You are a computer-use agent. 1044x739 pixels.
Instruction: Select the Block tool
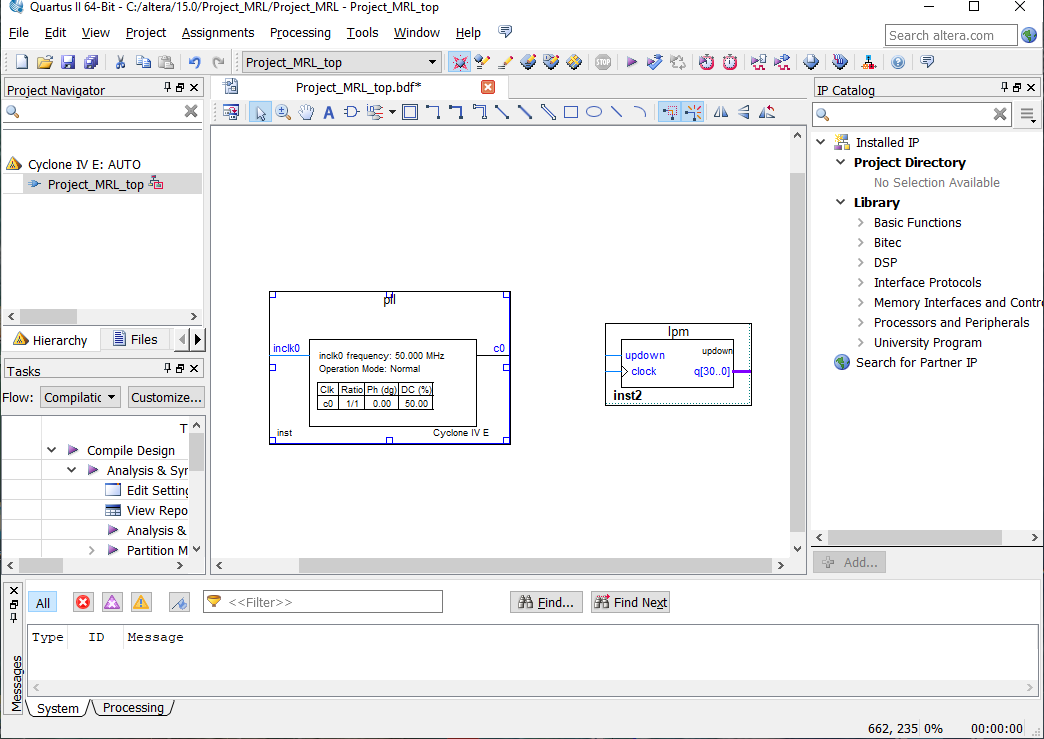click(x=410, y=112)
